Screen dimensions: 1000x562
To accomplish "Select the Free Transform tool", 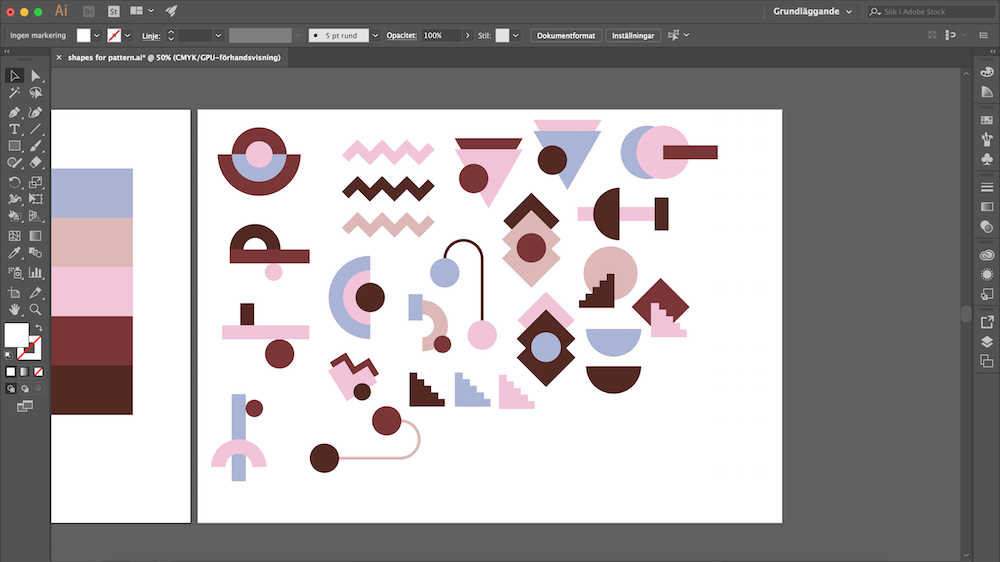I will pos(36,199).
